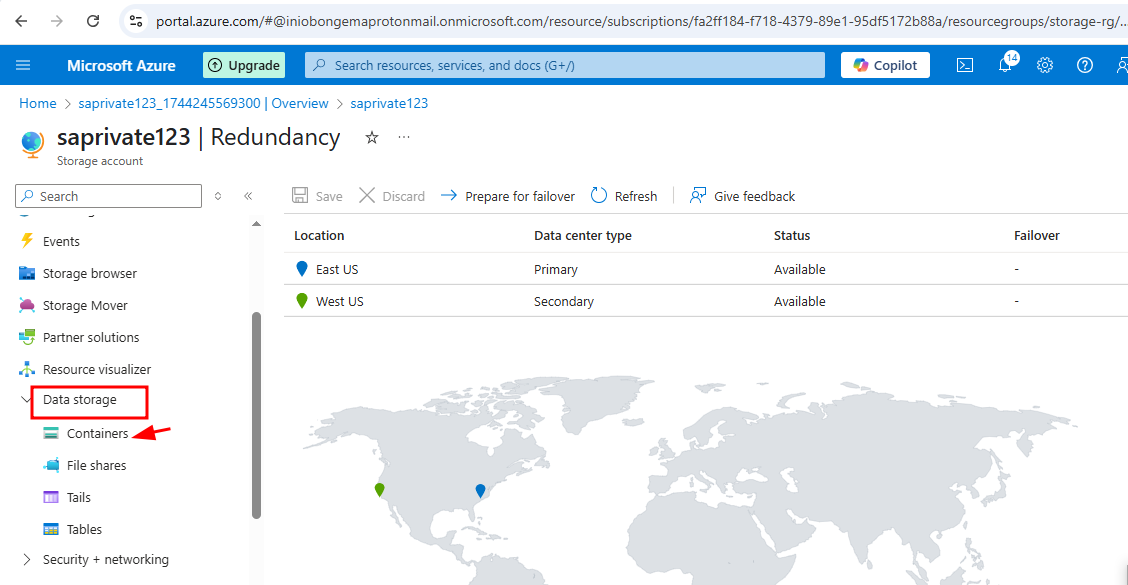Open saprivate123 breadcrumb link
1128x585 pixels.
coord(389,104)
